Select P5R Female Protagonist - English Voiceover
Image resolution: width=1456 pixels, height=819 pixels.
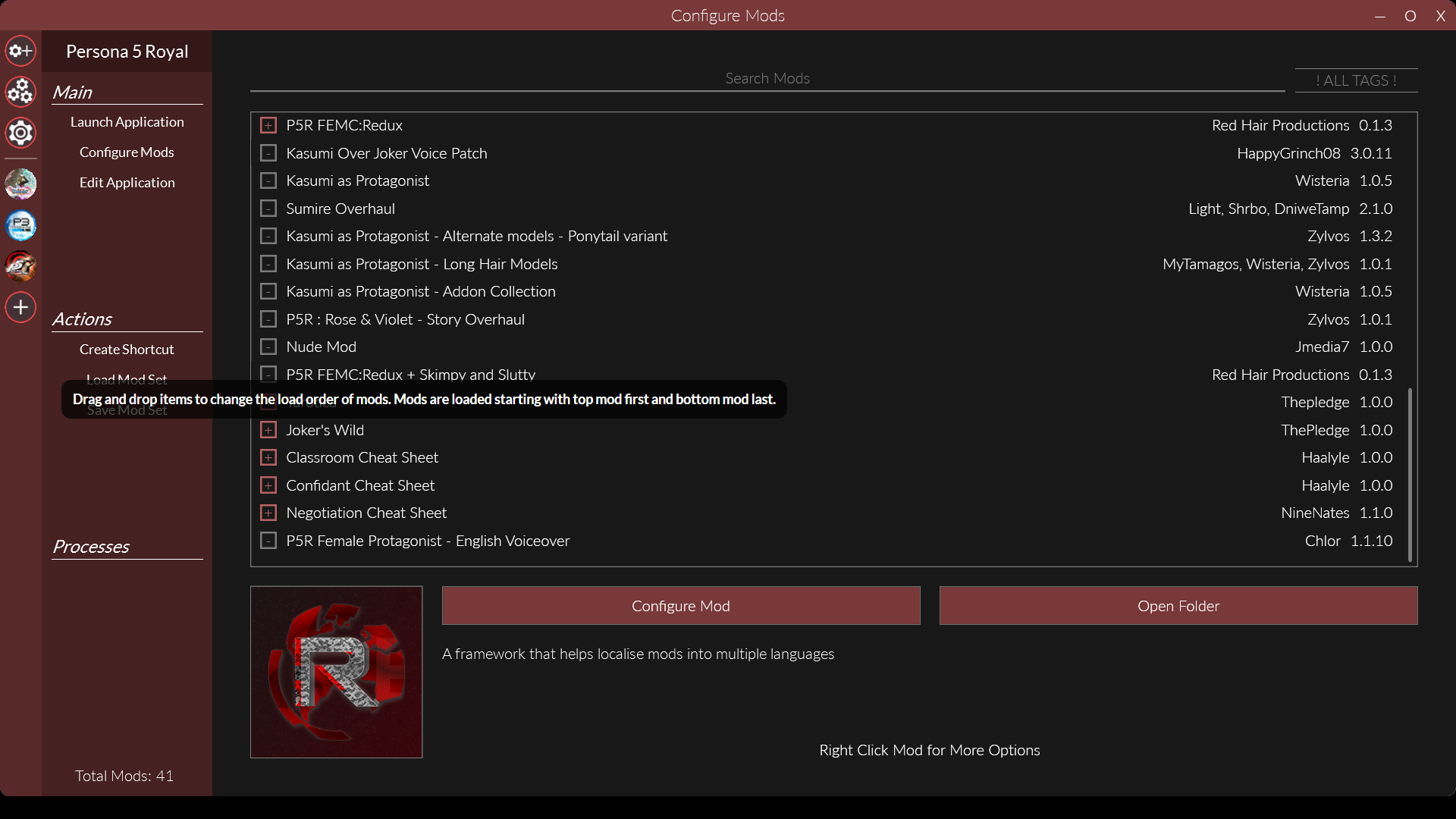pyautogui.click(x=428, y=541)
